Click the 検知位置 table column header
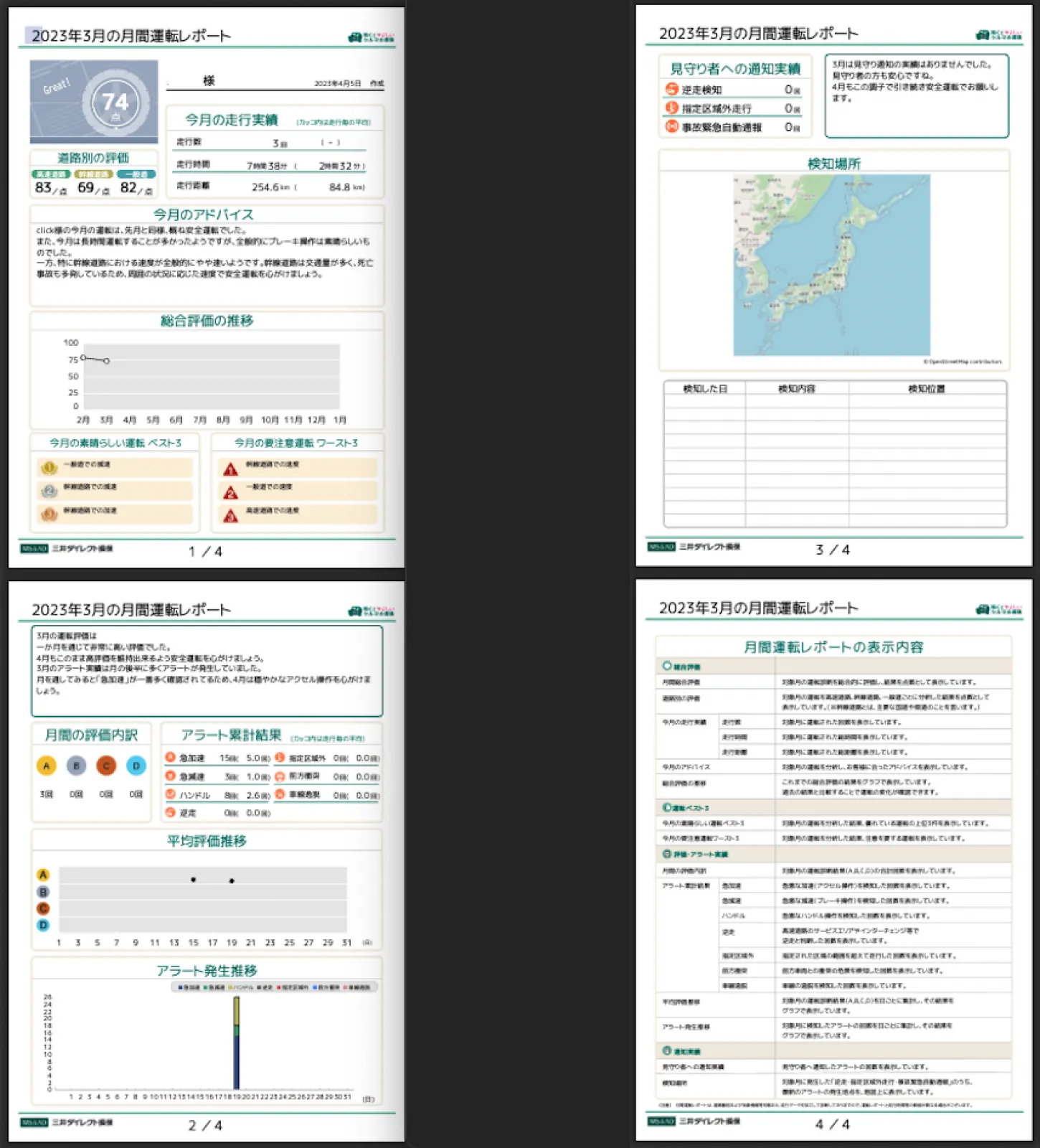 (x=927, y=388)
